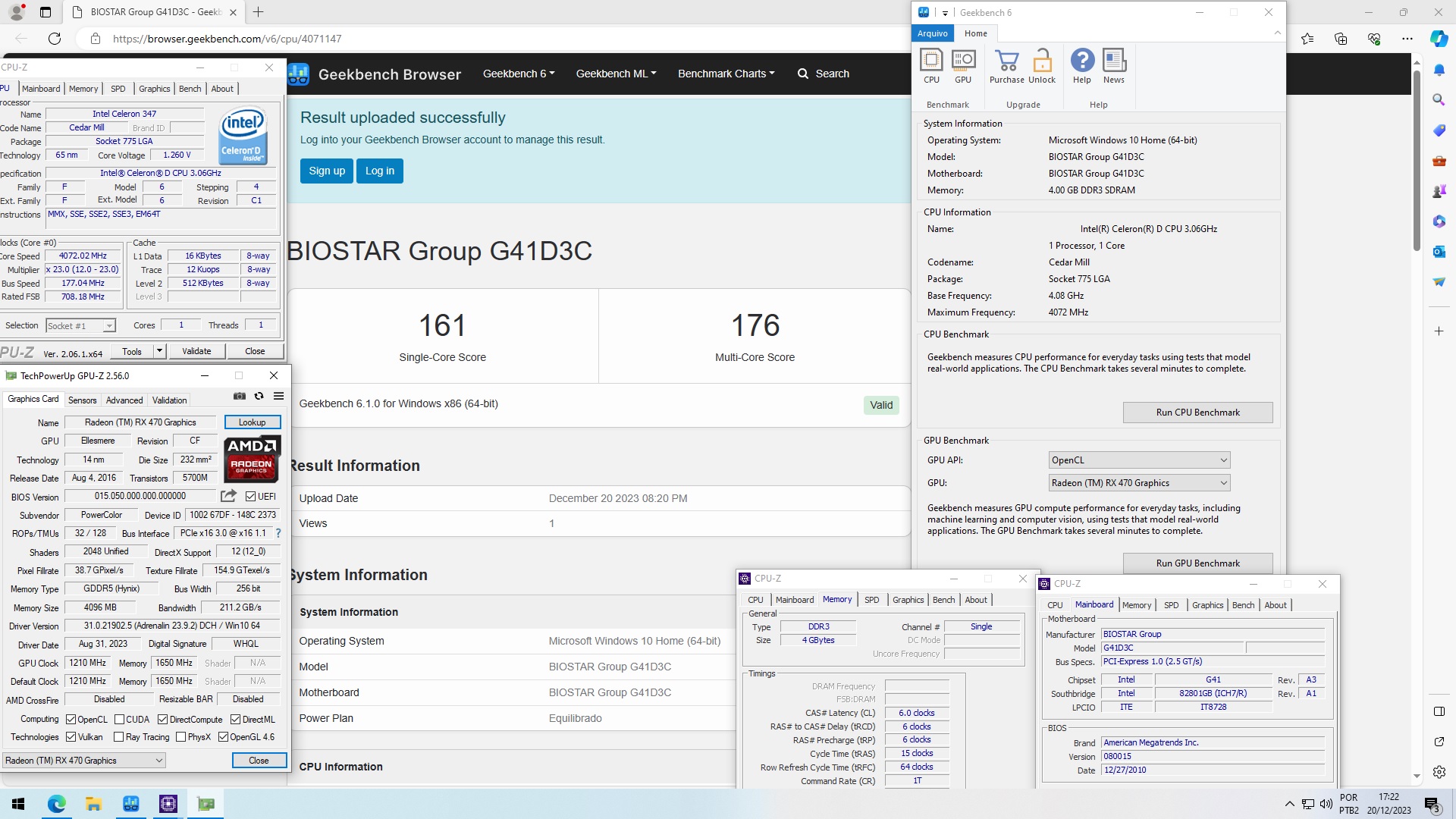Image resolution: width=1456 pixels, height=819 pixels.
Task: Toggle the Vulkan checkbox in GPU-Z
Action: [71, 737]
